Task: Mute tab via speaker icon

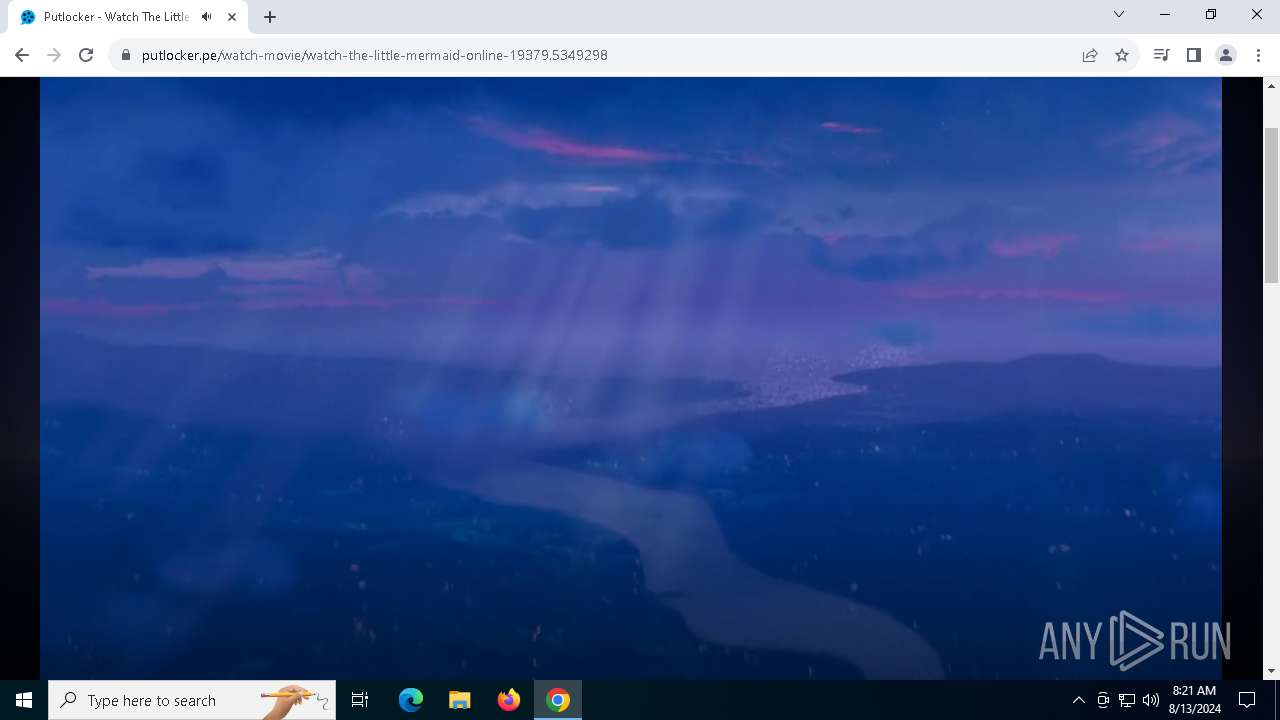Action: click(207, 17)
